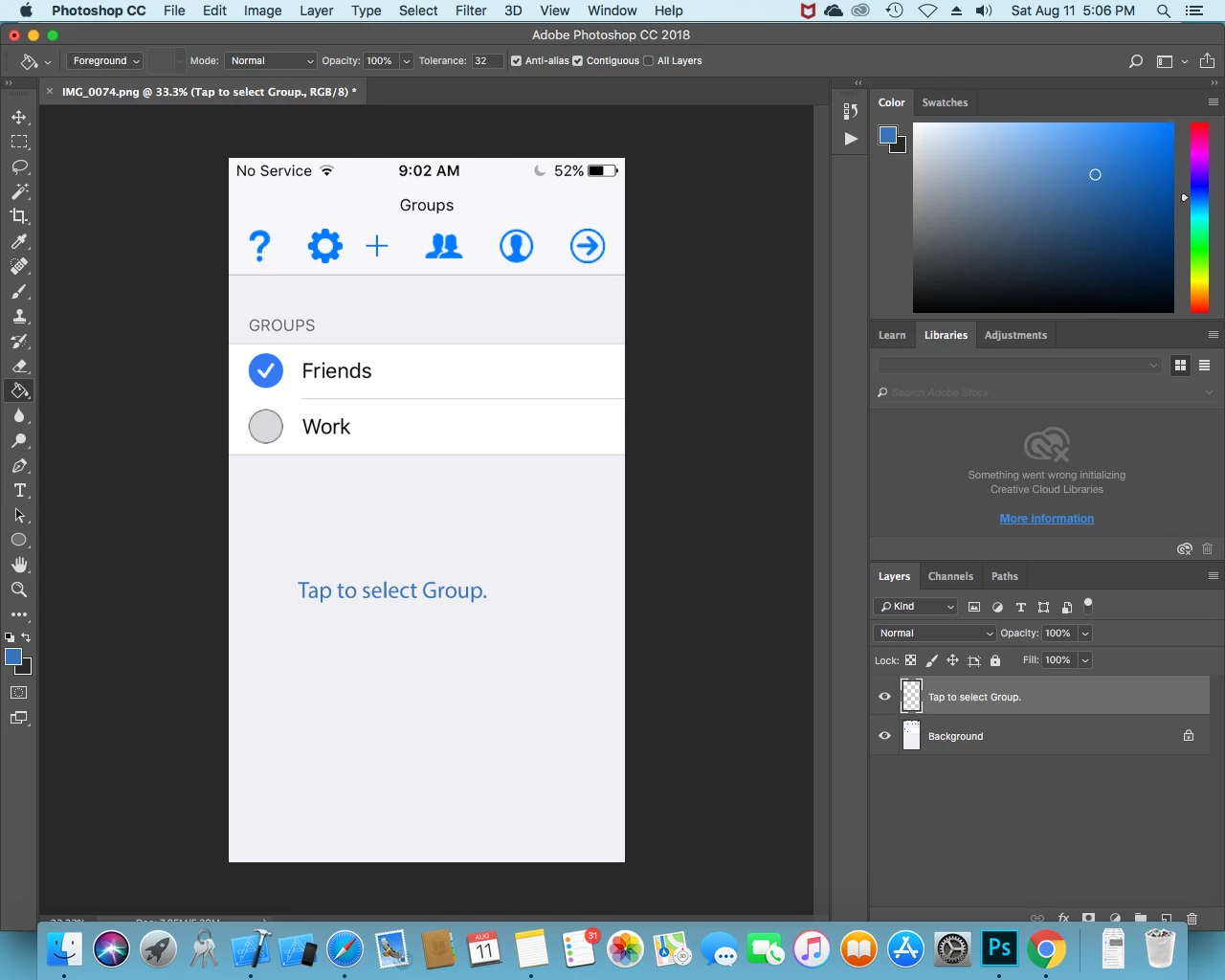Select the Background layer thumbnail
The width and height of the screenshot is (1225, 980).
point(911,736)
